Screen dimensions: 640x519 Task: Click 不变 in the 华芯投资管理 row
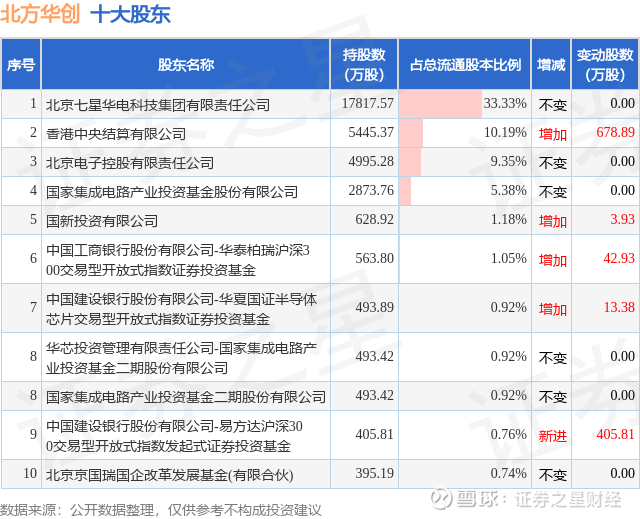point(553,358)
